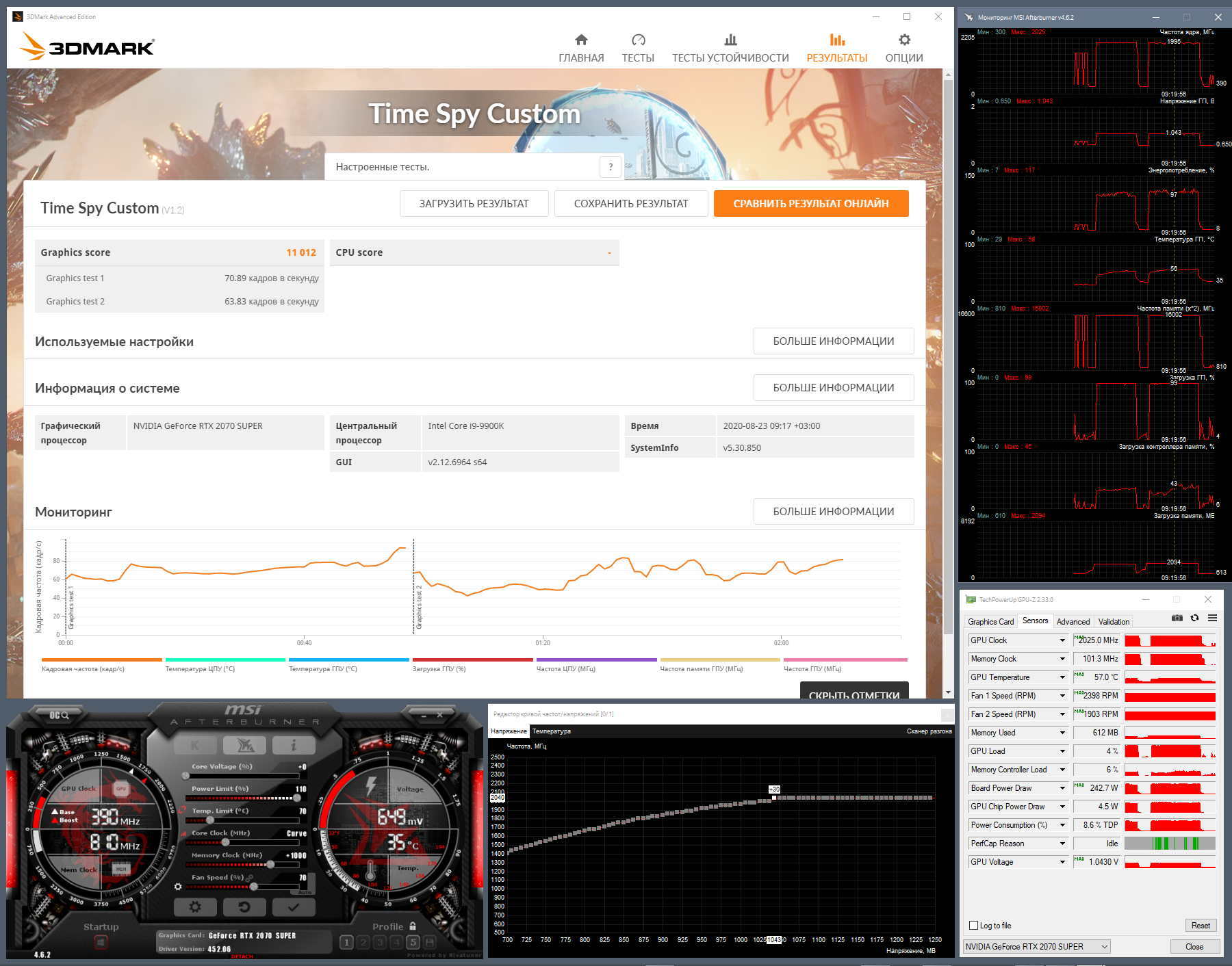Click ЗАГРУЗИТЬ РЕЗУЛЬТАТ button
The height and width of the screenshot is (966, 1232).
tap(474, 203)
